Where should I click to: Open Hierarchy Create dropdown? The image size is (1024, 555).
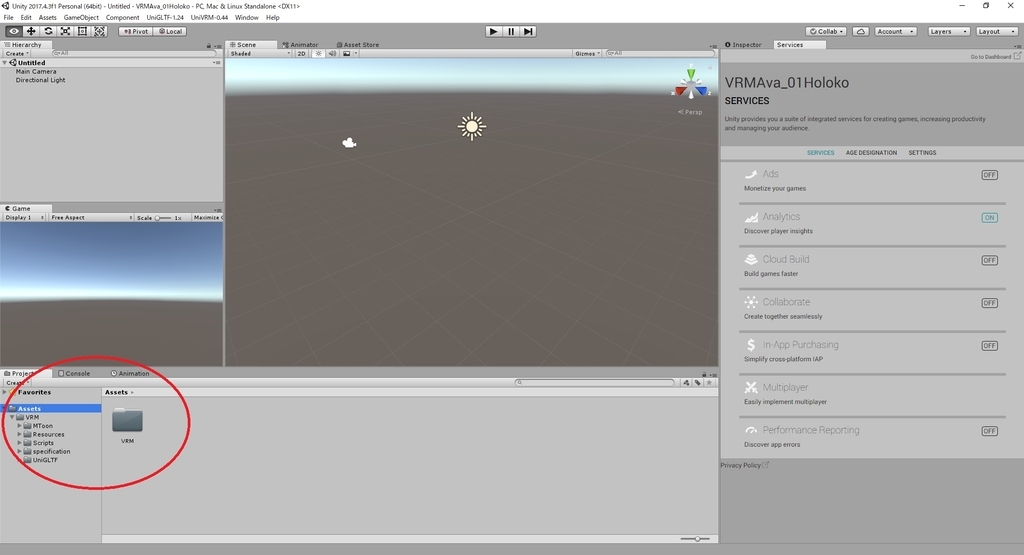pos(17,54)
